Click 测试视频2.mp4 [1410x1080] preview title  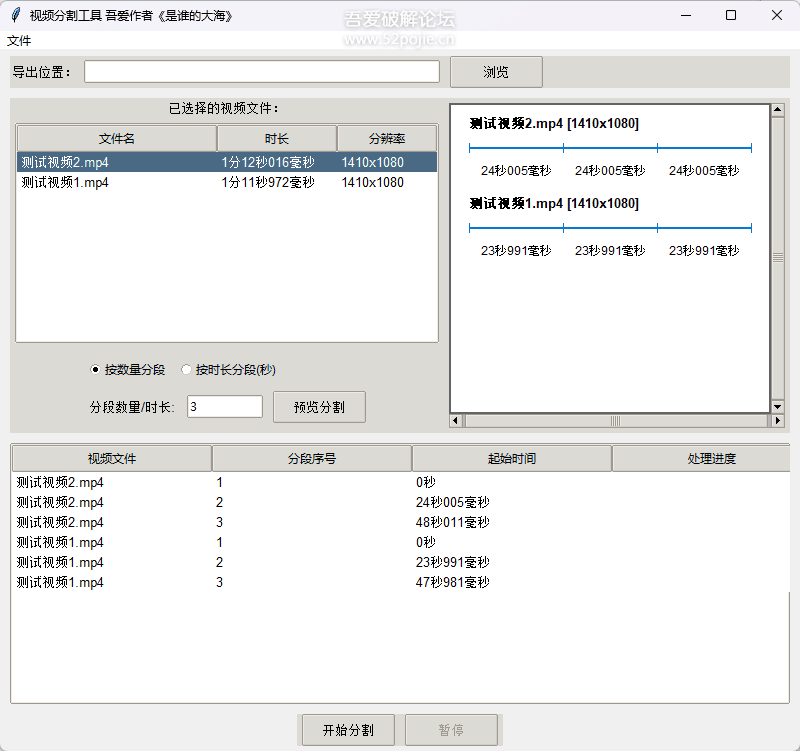554,123
